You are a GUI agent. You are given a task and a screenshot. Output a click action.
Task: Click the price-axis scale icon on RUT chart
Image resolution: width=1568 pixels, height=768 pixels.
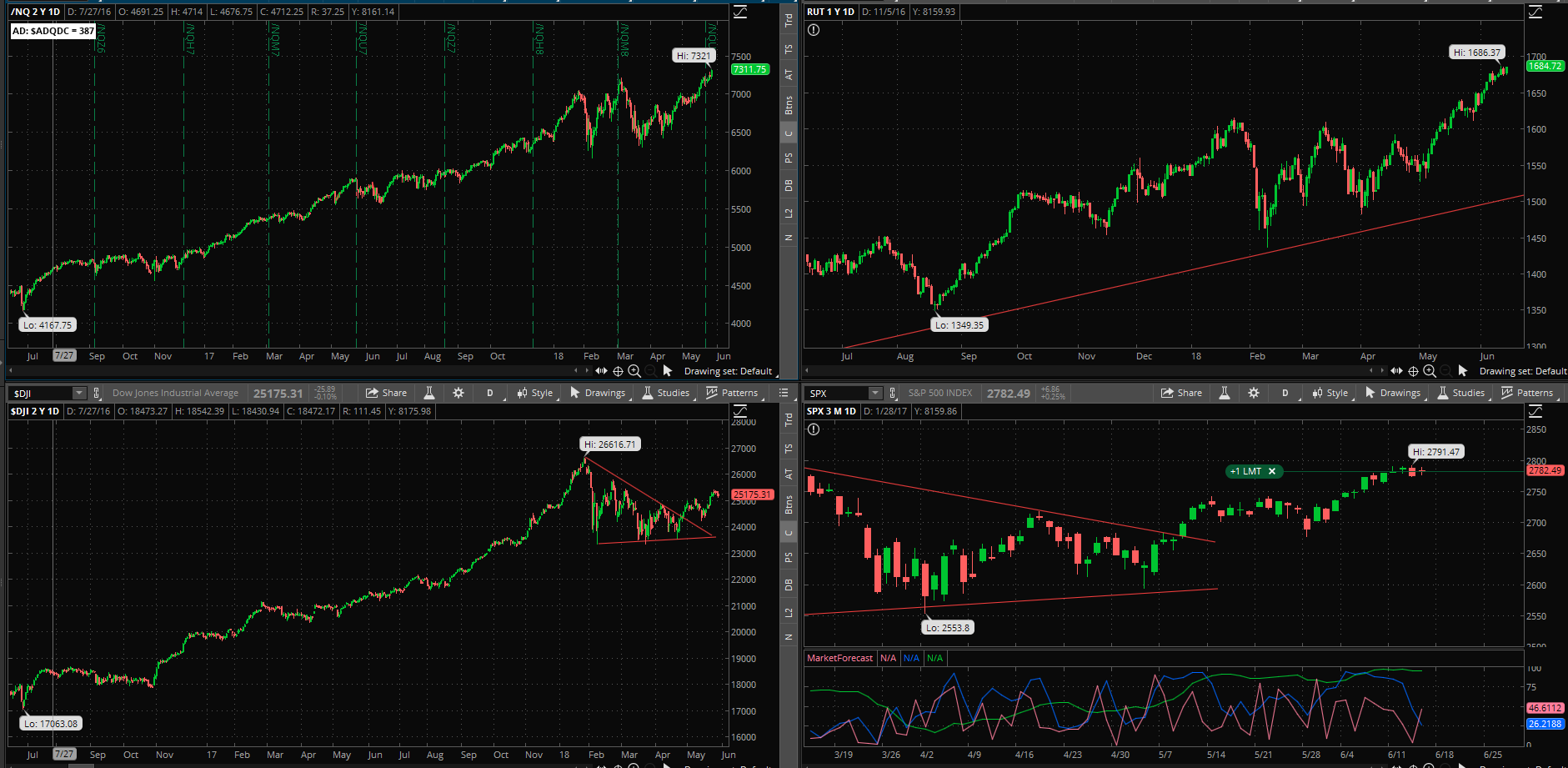1535,12
